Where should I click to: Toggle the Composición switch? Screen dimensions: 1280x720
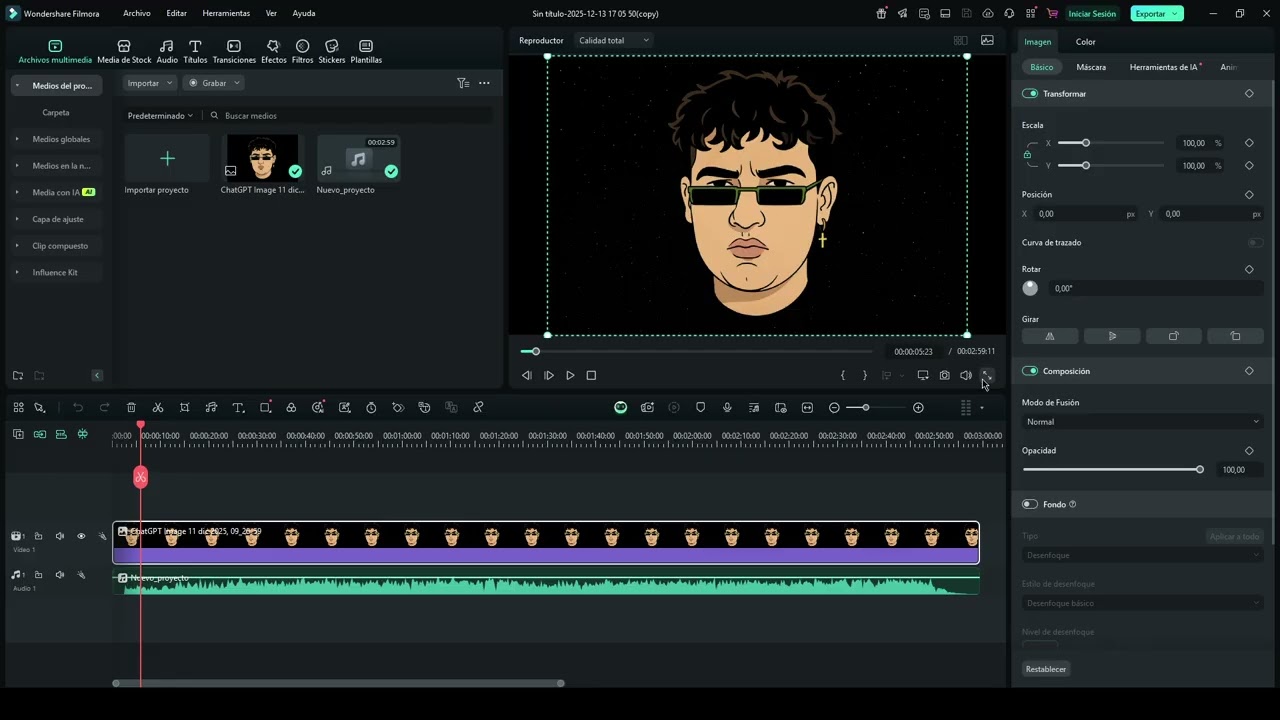click(1030, 371)
